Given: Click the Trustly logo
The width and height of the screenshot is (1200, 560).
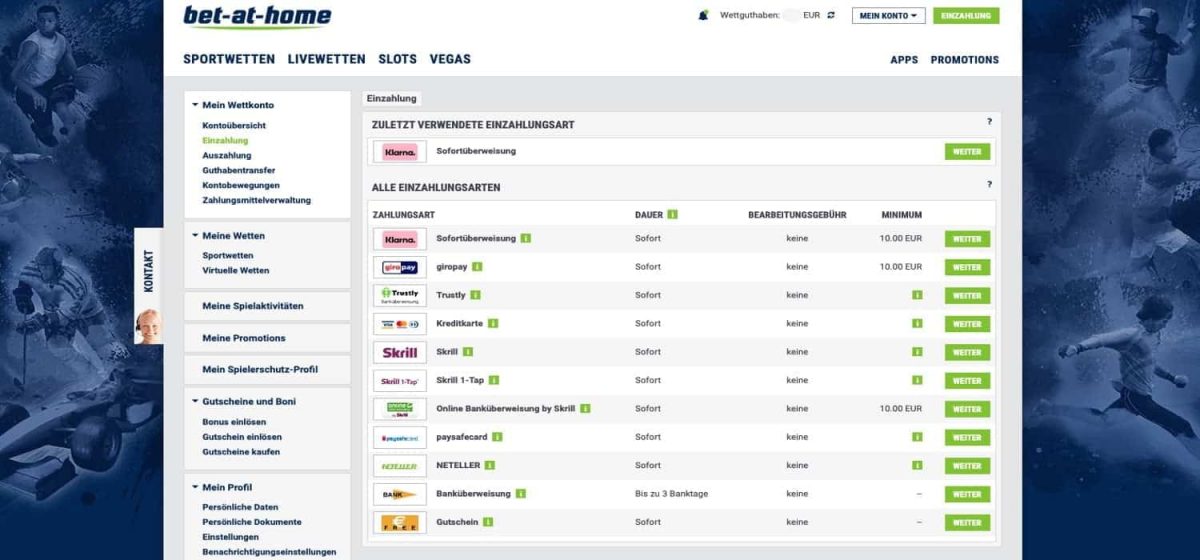Looking at the screenshot, I should [x=400, y=295].
